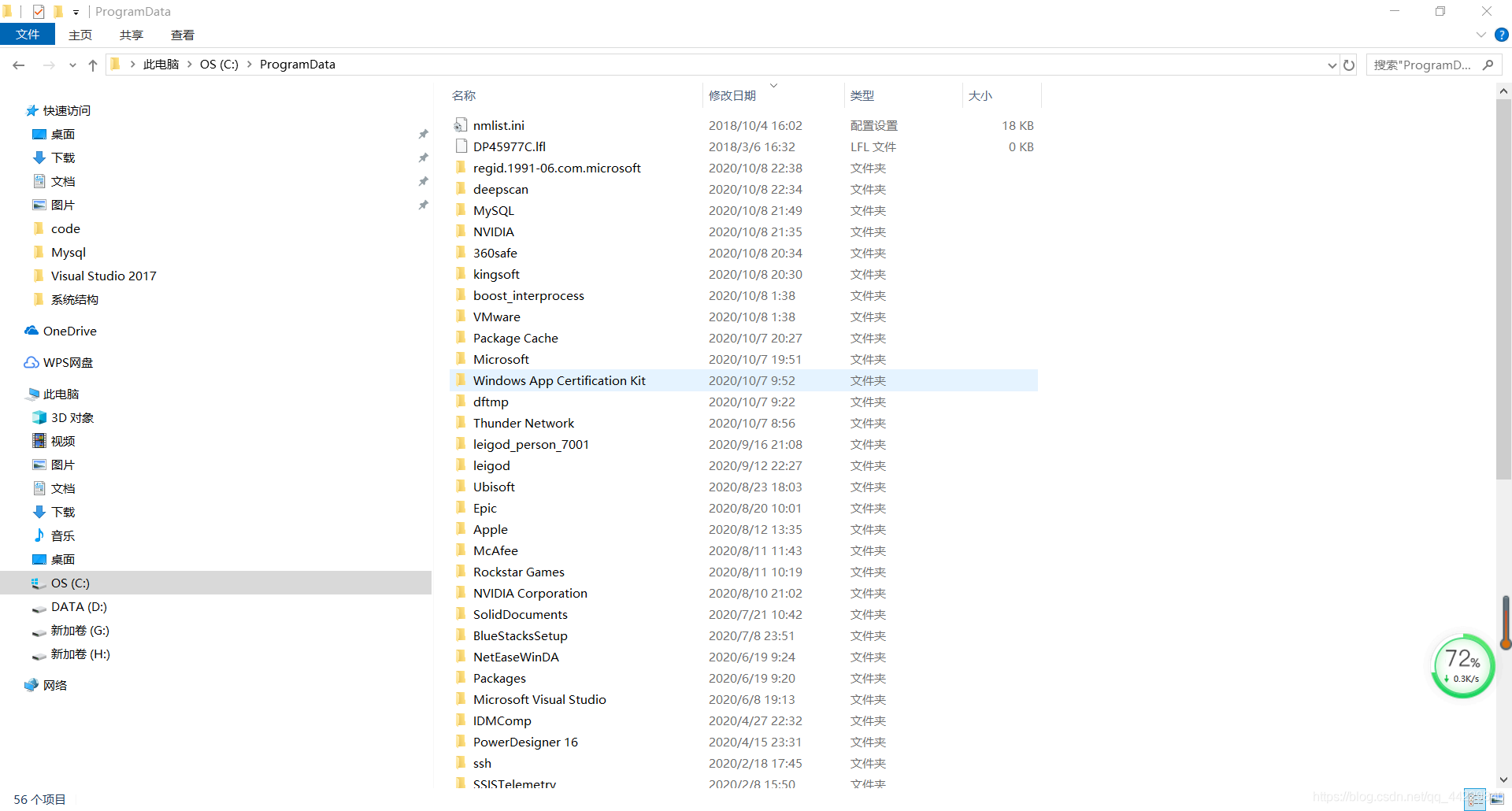The height and width of the screenshot is (811, 1512).
Task: Open the 音乐 note icon
Action: tap(39, 536)
